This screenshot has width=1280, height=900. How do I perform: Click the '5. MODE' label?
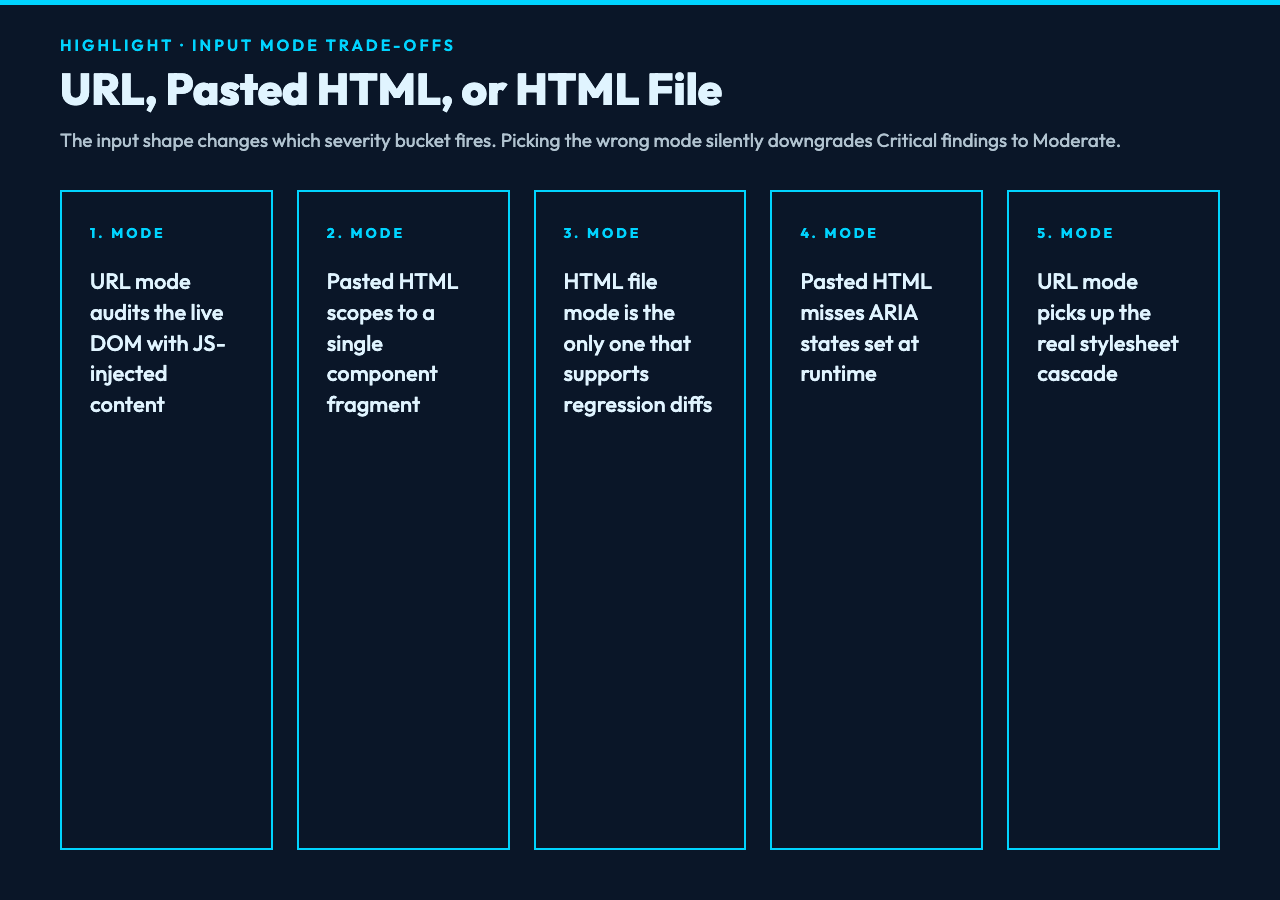click(1075, 233)
